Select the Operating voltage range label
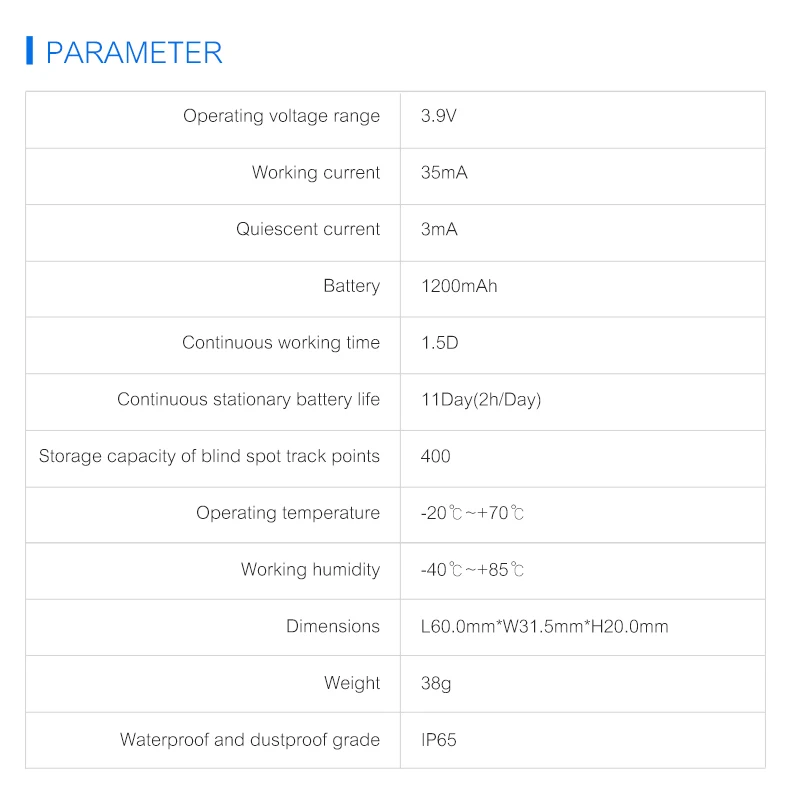 tap(281, 116)
